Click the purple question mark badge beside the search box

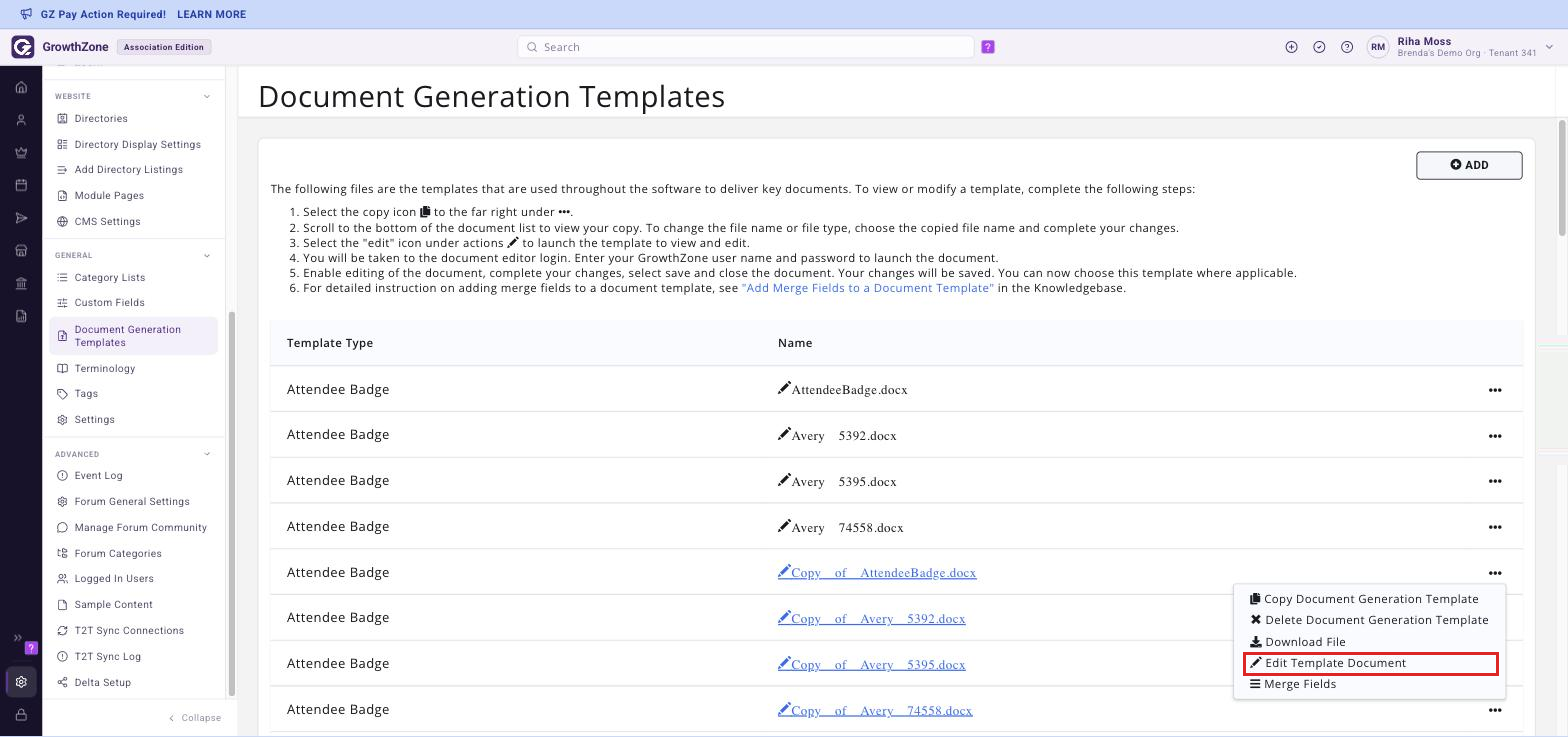(x=988, y=47)
